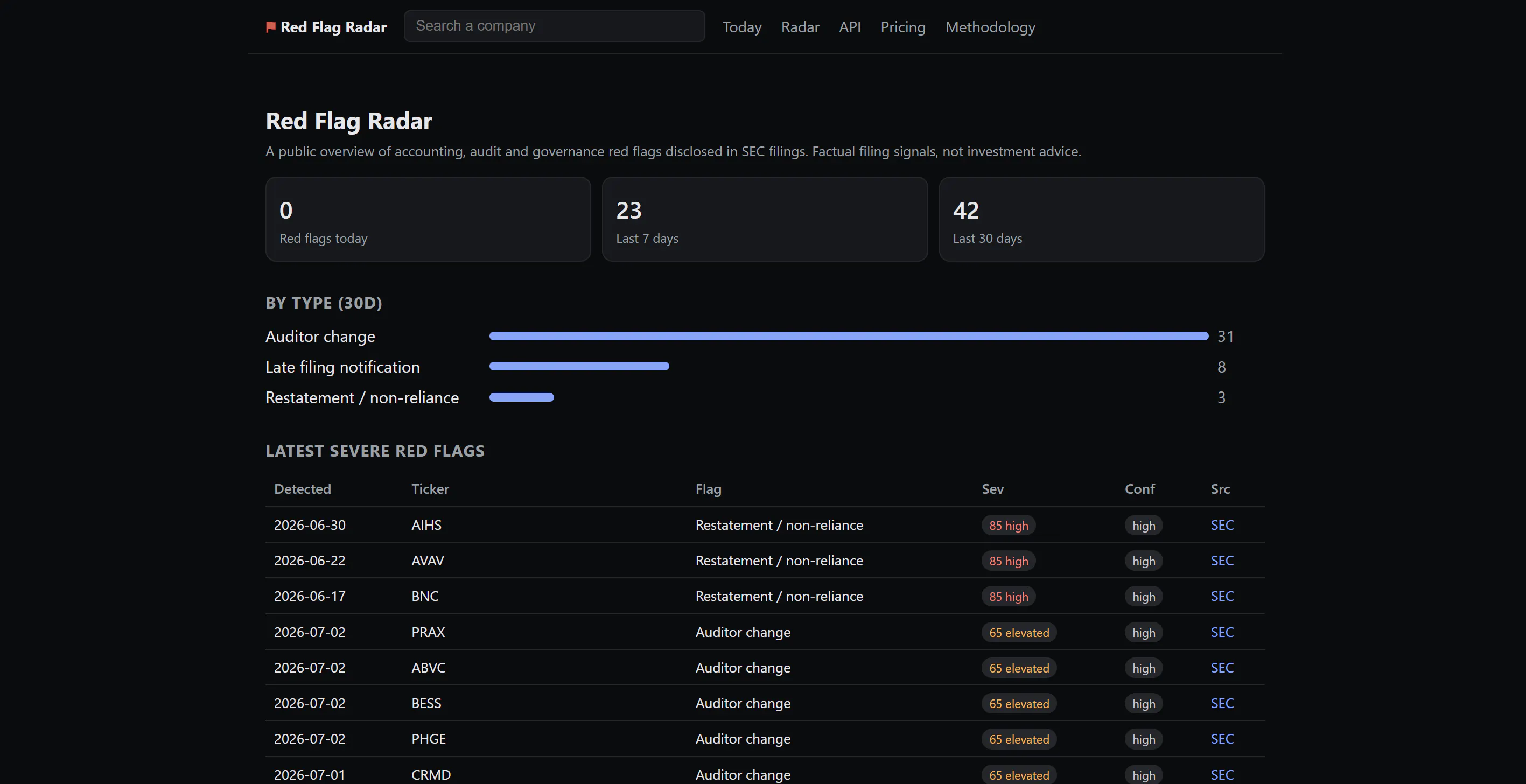Click the Auditor change flag cell for PHGE

(x=743, y=739)
